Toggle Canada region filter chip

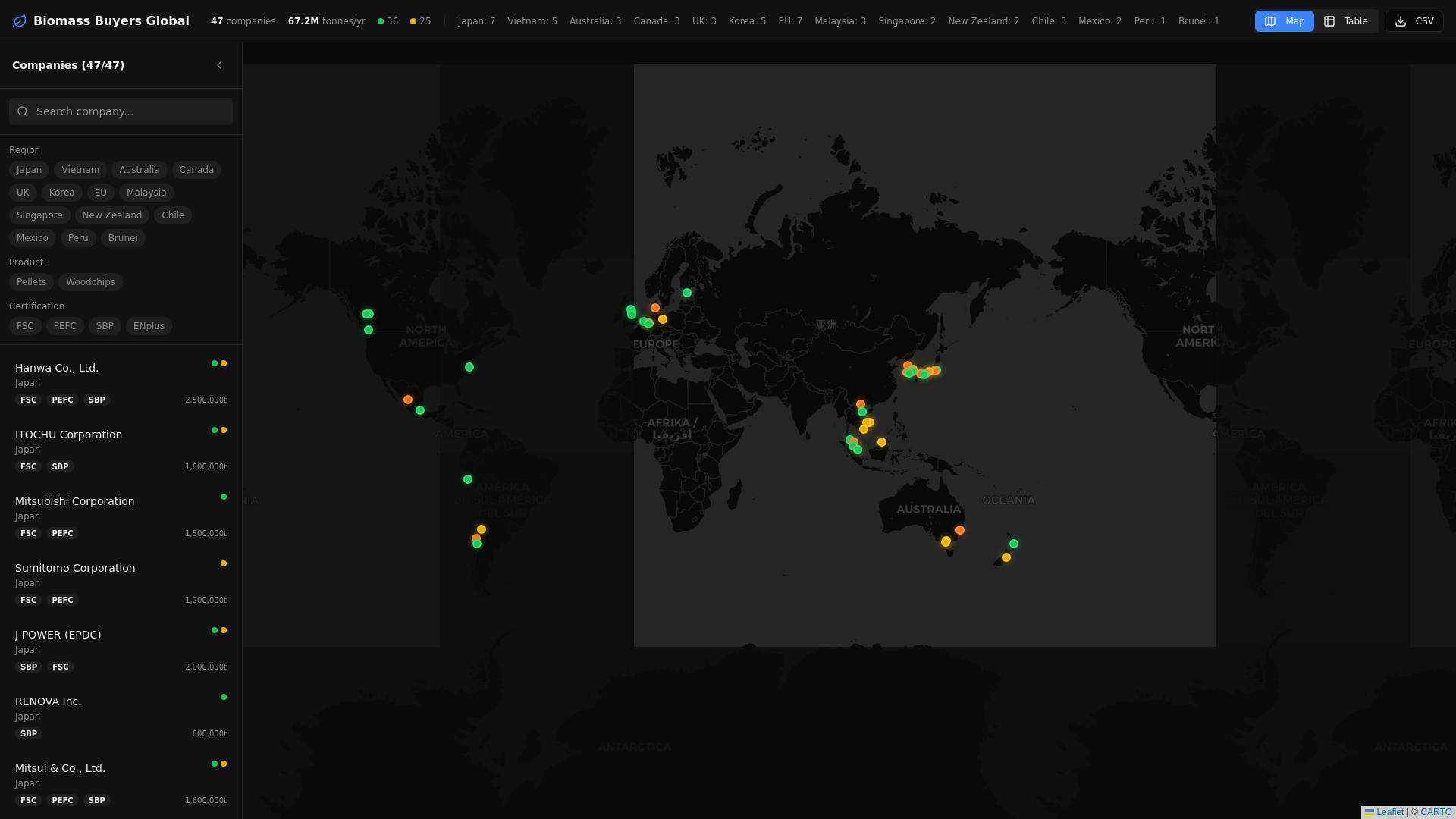pyautogui.click(x=196, y=170)
